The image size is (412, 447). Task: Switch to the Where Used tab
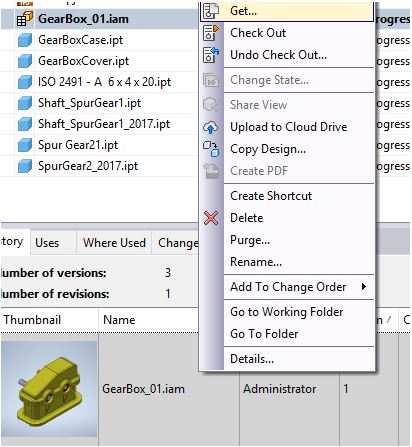pos(114,243)
